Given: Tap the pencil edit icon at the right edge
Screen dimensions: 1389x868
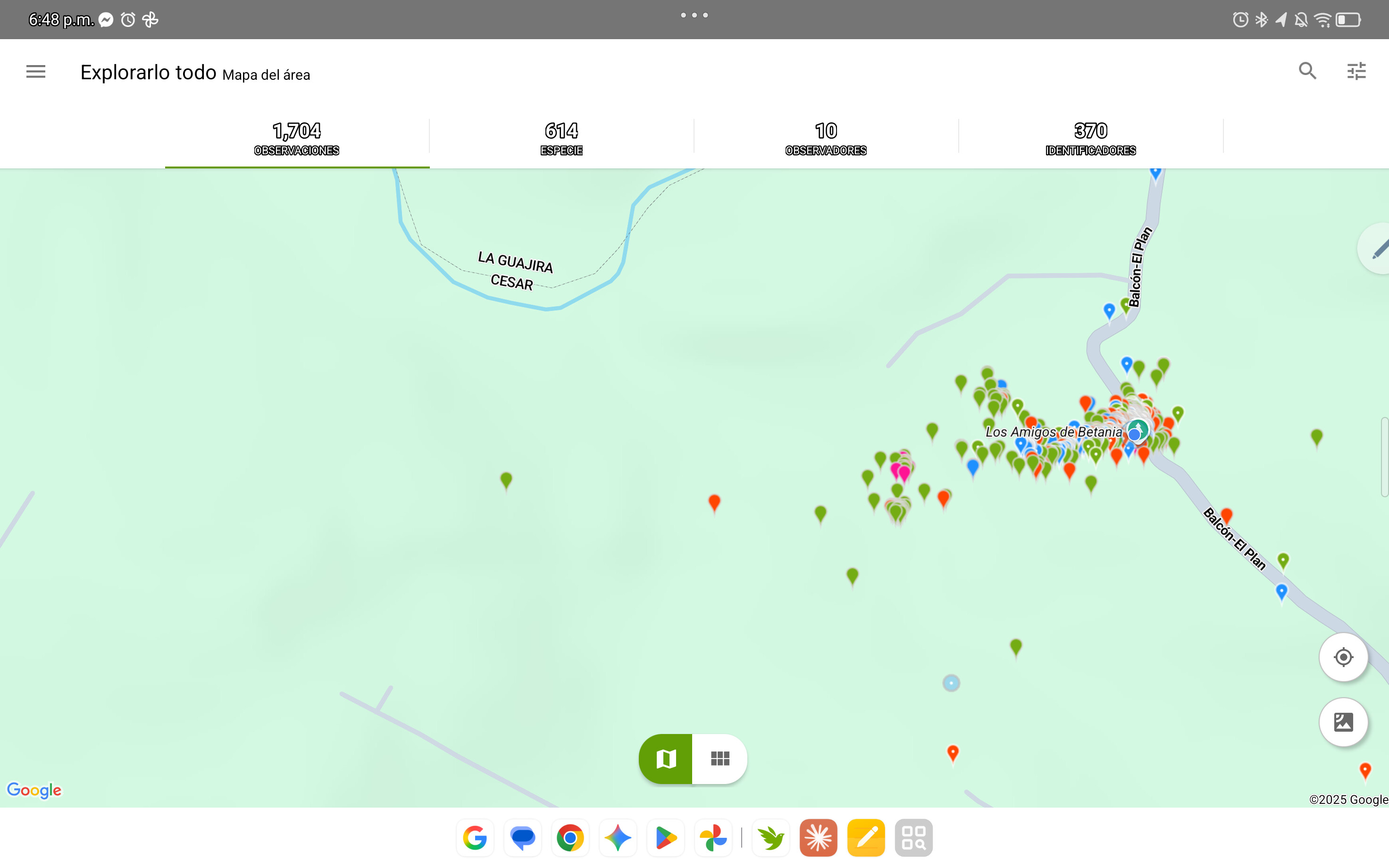Looking at the screenshot, I should pos(1379,249).
